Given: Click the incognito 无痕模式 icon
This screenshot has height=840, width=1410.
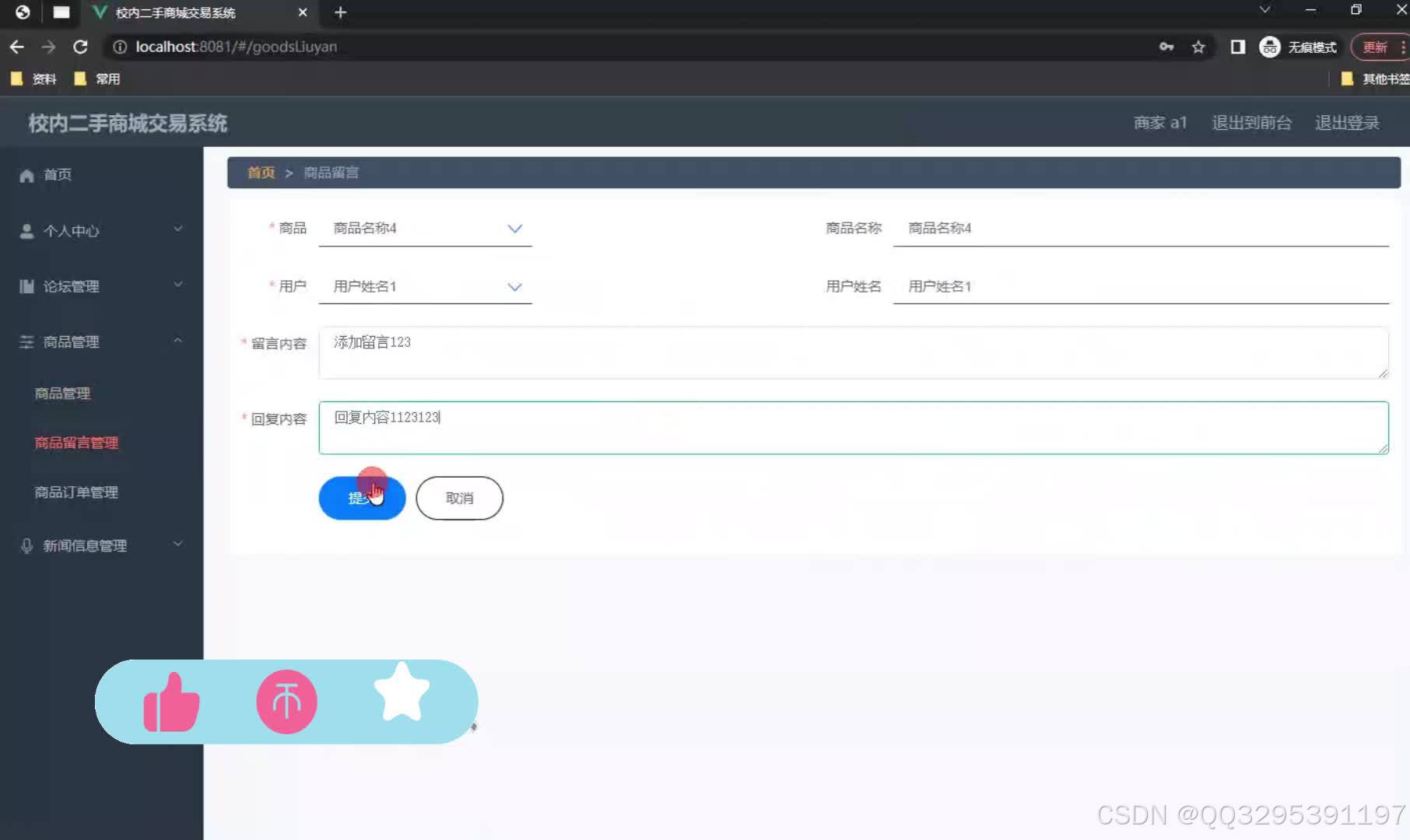Looking at the screenshot, I should (x=1269, y=47).
